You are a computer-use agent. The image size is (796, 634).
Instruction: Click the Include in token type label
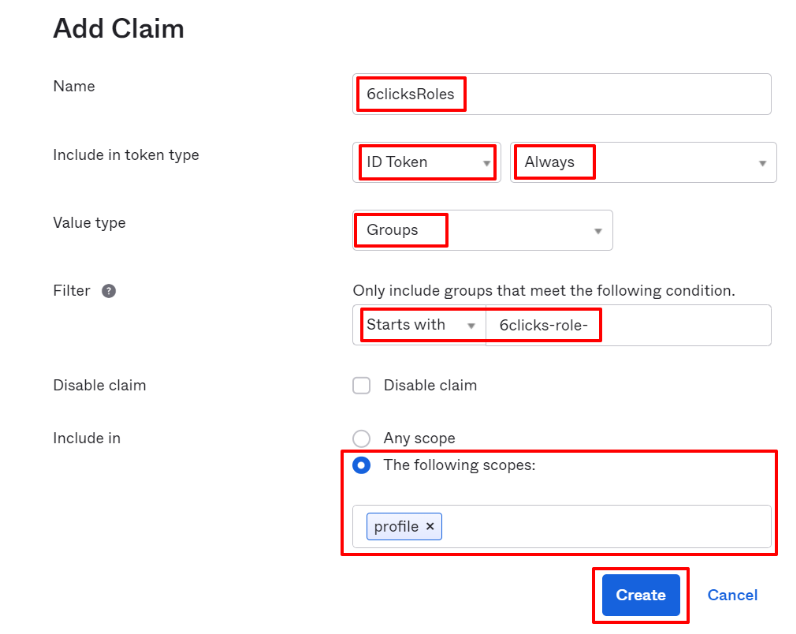126,155
